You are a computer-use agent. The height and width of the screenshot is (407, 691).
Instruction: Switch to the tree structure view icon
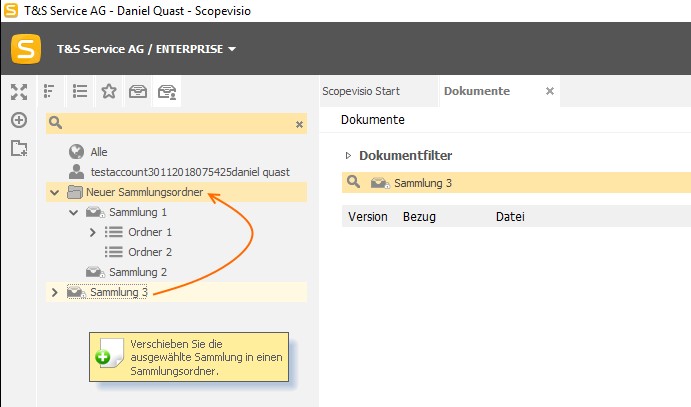point(49,91)
